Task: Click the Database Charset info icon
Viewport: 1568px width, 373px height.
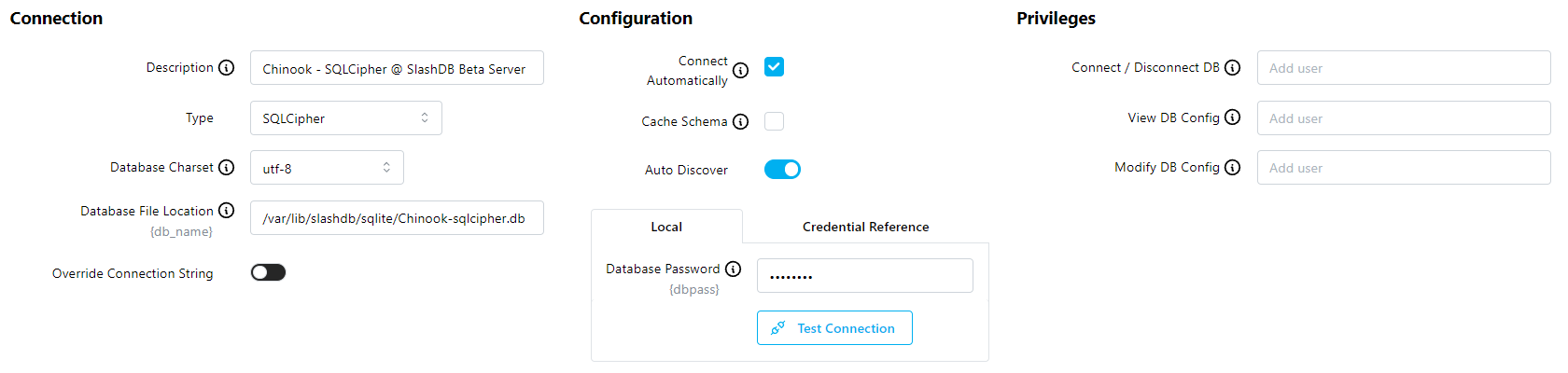Action: pos(226,168)
